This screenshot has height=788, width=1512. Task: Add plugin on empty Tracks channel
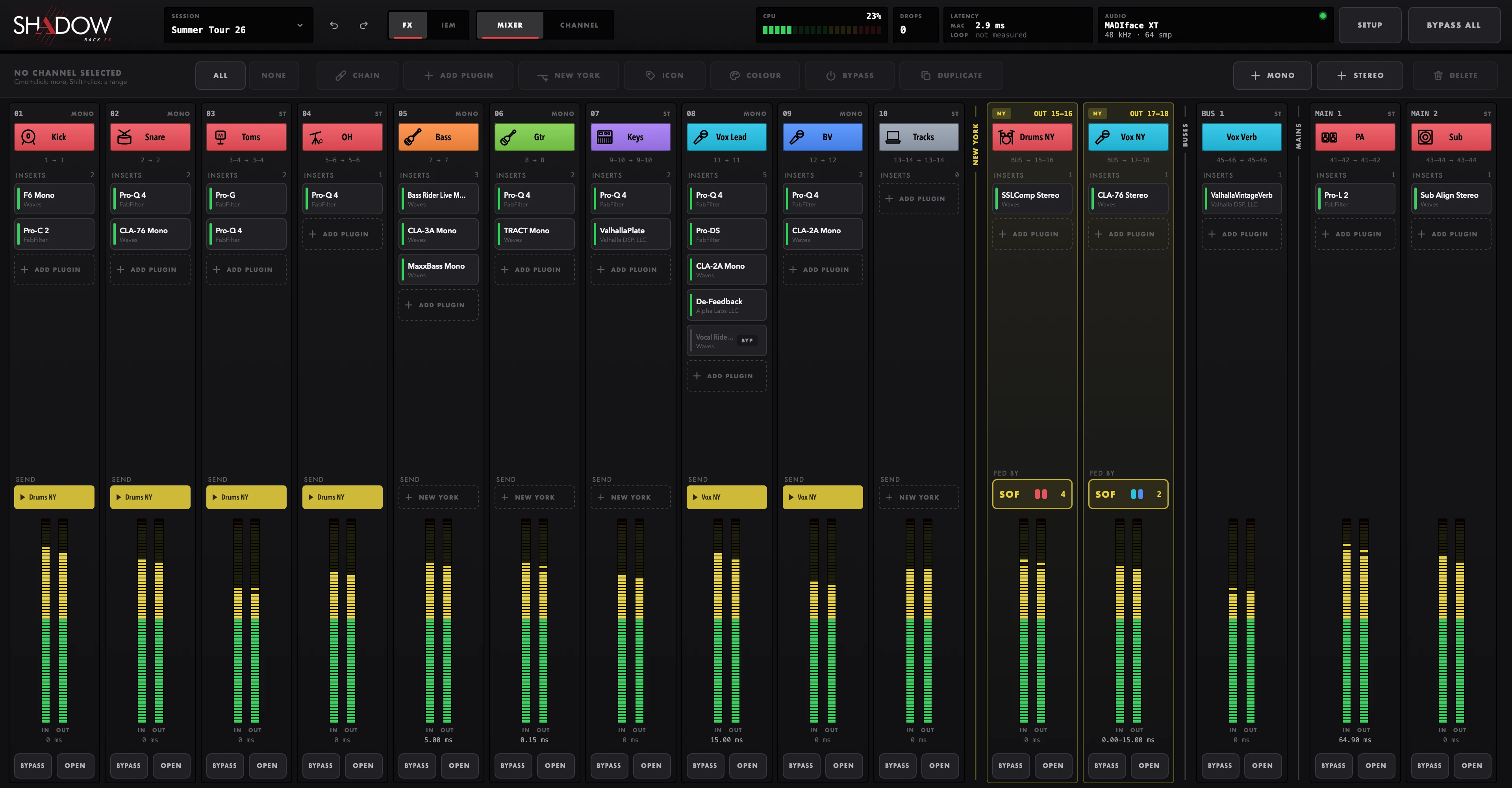pos(919,199)
